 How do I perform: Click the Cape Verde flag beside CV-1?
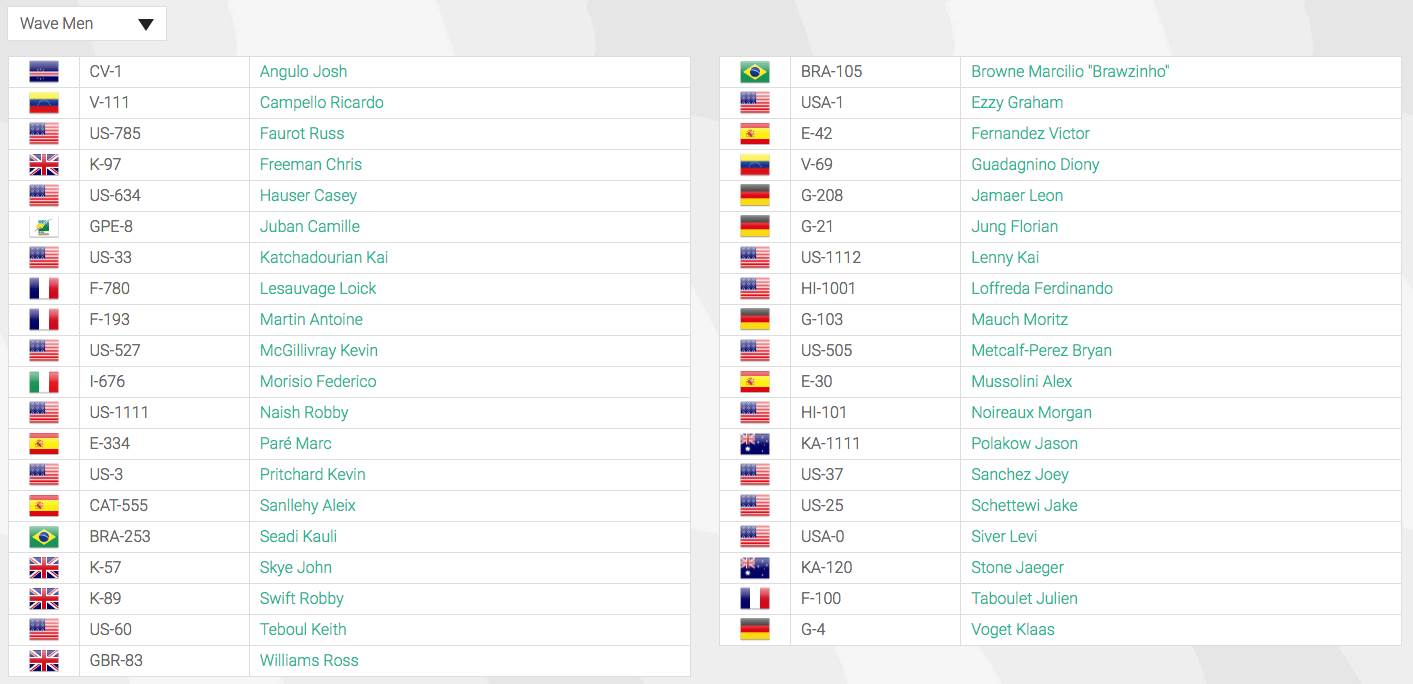coord(44,72)
